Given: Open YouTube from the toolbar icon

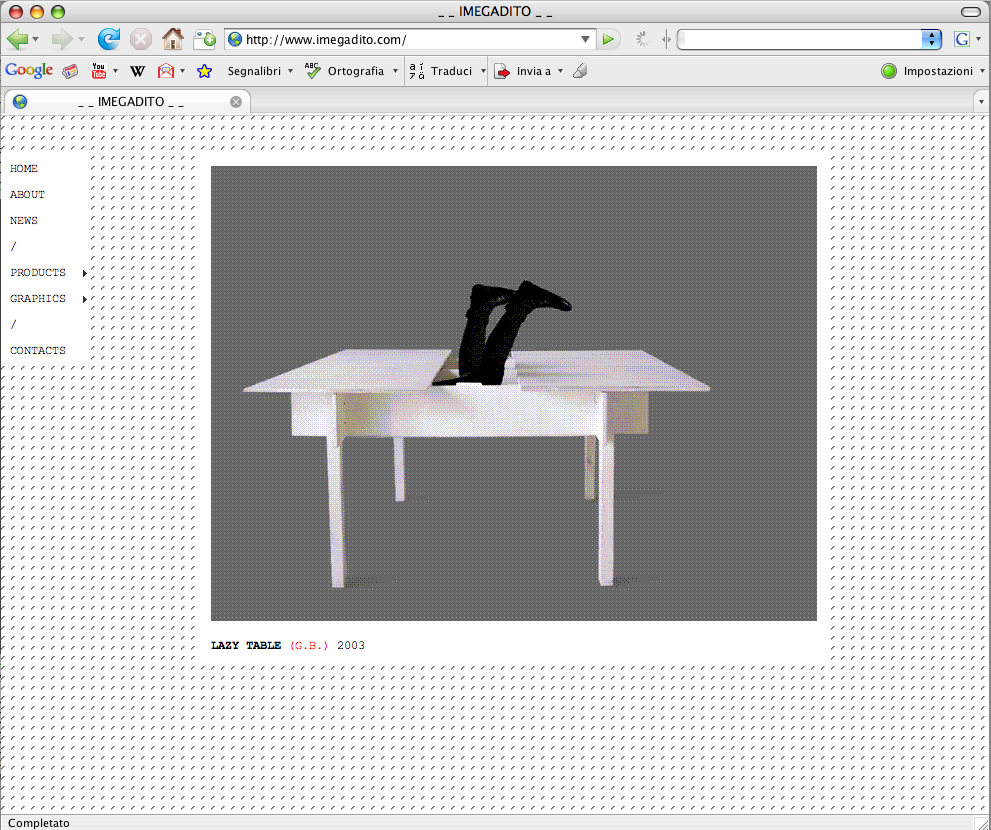Looking at the screenshot, I should [x=99, y=71].
